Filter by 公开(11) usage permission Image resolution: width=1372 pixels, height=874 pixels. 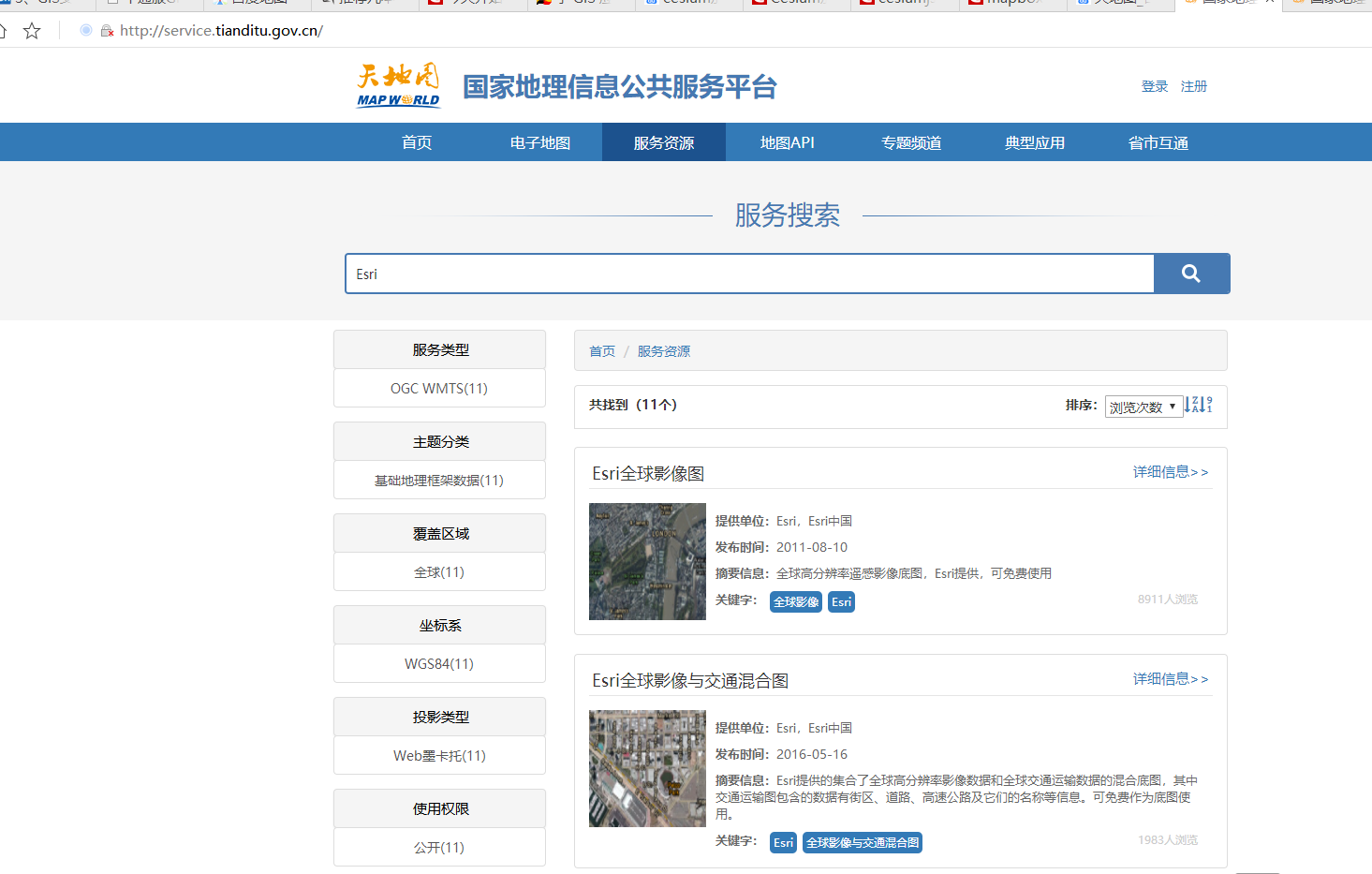(439, 847)
